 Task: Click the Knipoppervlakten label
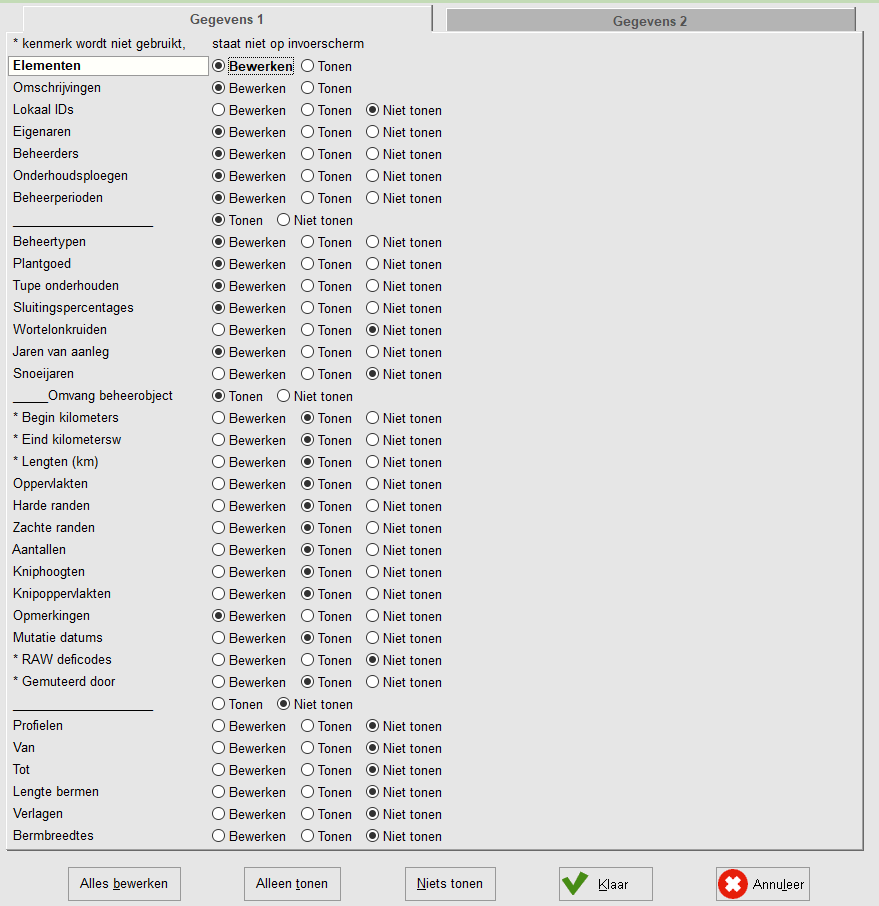[x=62, y=593]
